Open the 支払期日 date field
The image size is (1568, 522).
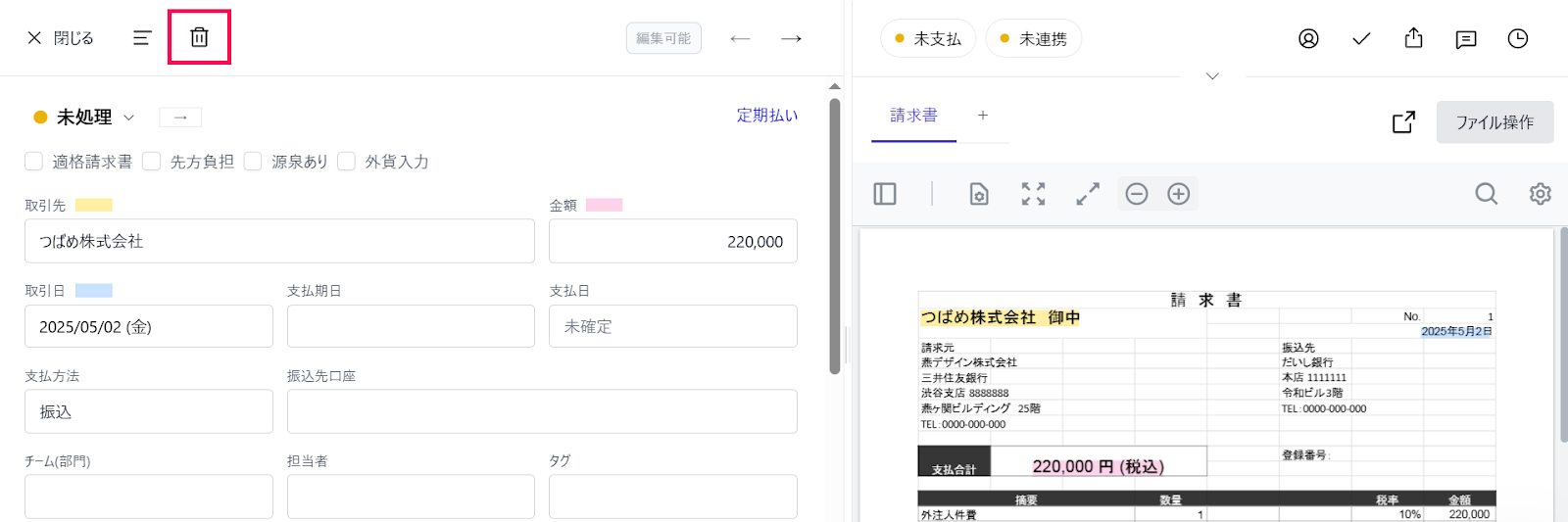pyautogui.click(x=411, y=326)
